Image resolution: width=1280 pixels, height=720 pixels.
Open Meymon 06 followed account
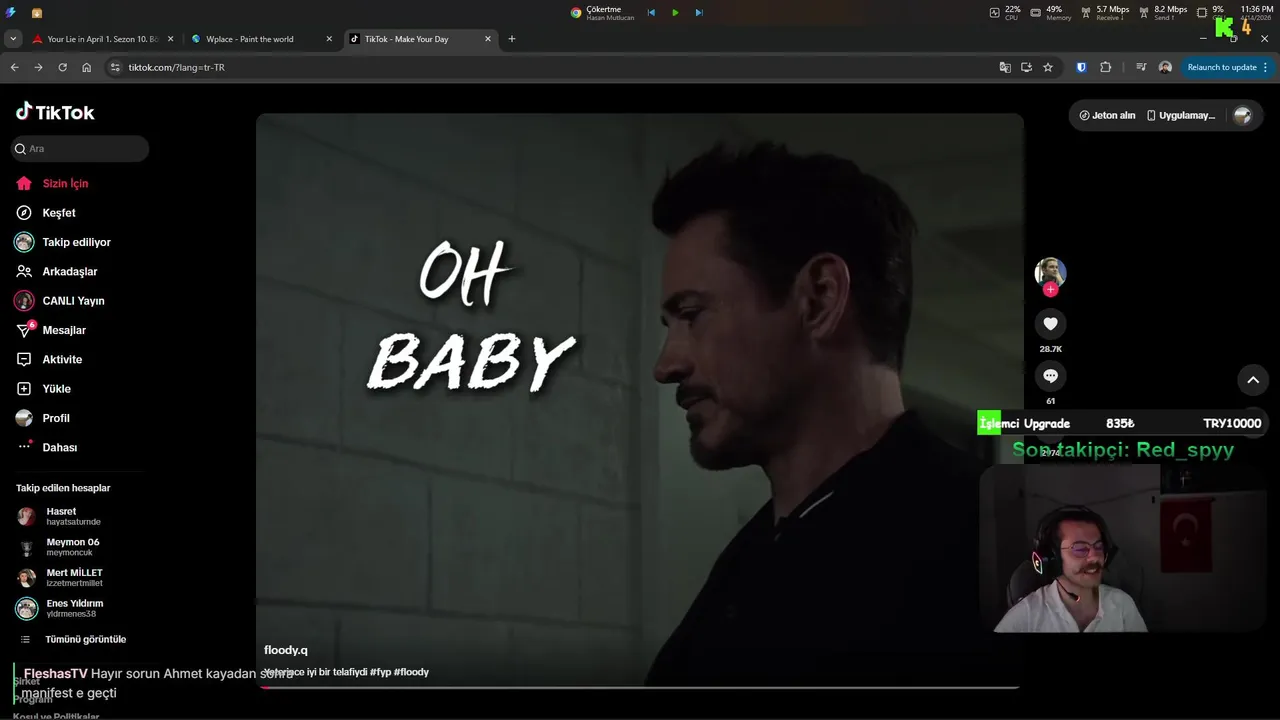coord(73,547)
